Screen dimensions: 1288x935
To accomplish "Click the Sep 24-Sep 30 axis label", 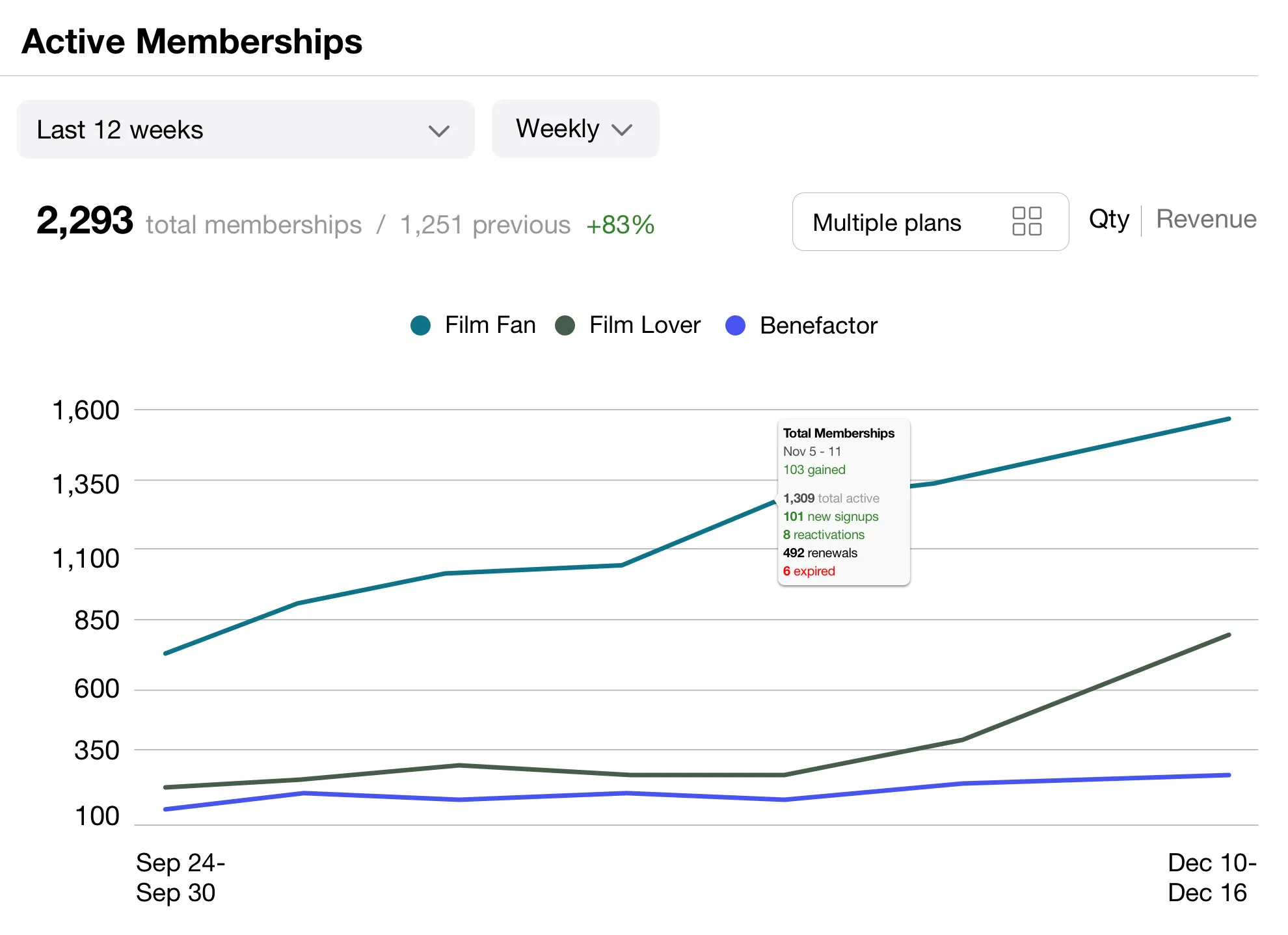I will [181, 877].
